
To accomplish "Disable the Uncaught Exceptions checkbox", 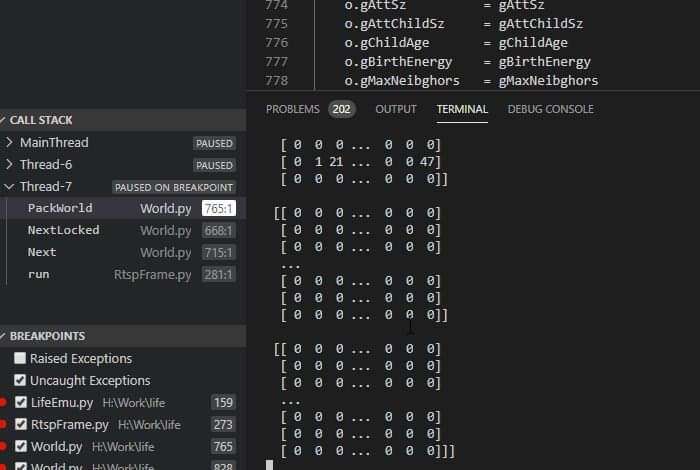I will 20,381.
